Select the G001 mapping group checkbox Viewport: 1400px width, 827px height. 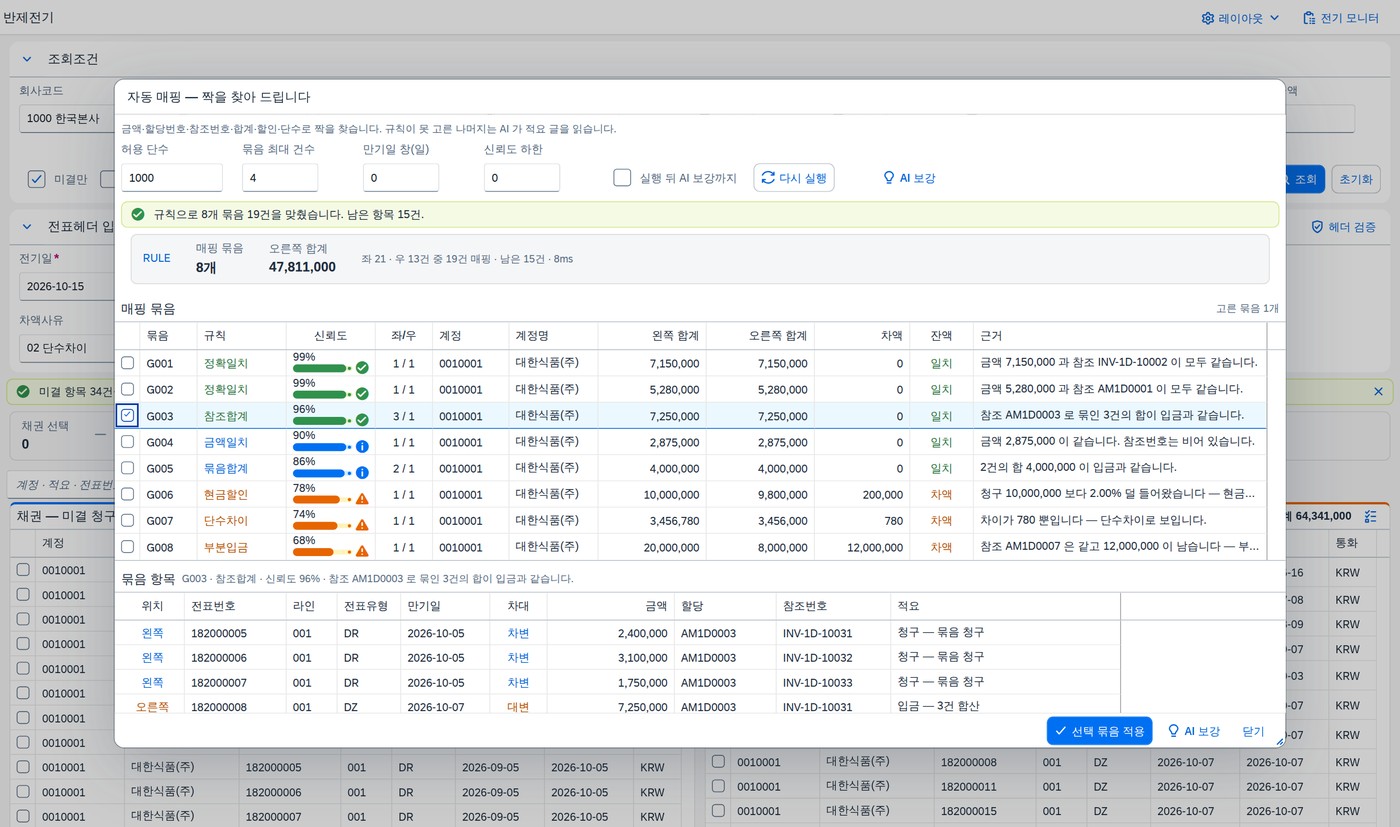128,363
